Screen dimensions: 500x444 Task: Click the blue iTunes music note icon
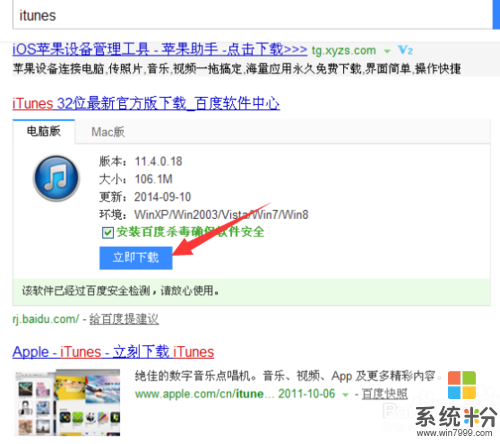56,178
